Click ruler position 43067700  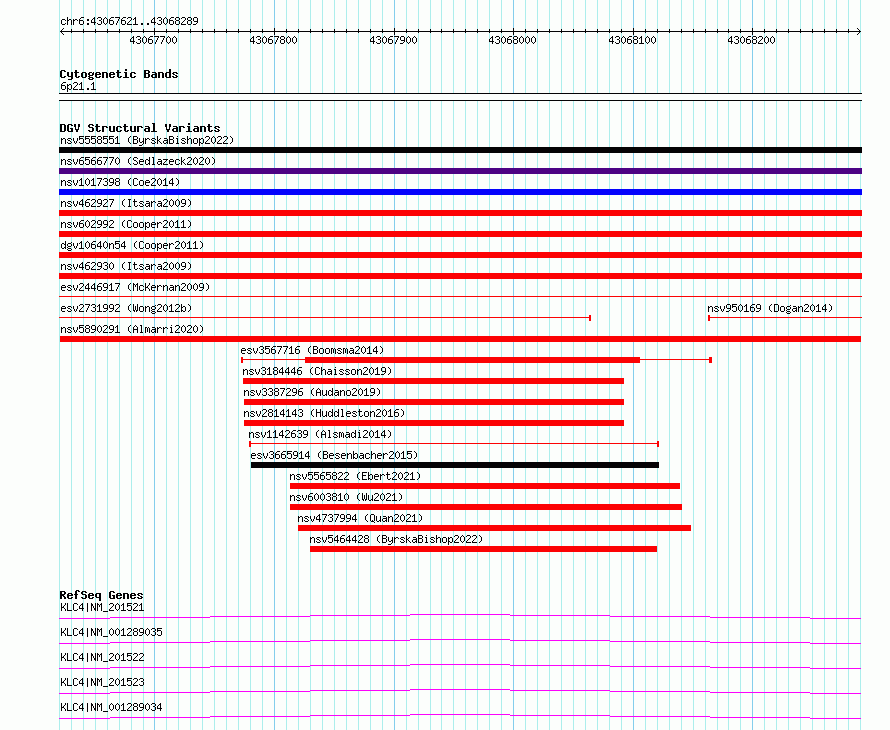tap(153, 40)
